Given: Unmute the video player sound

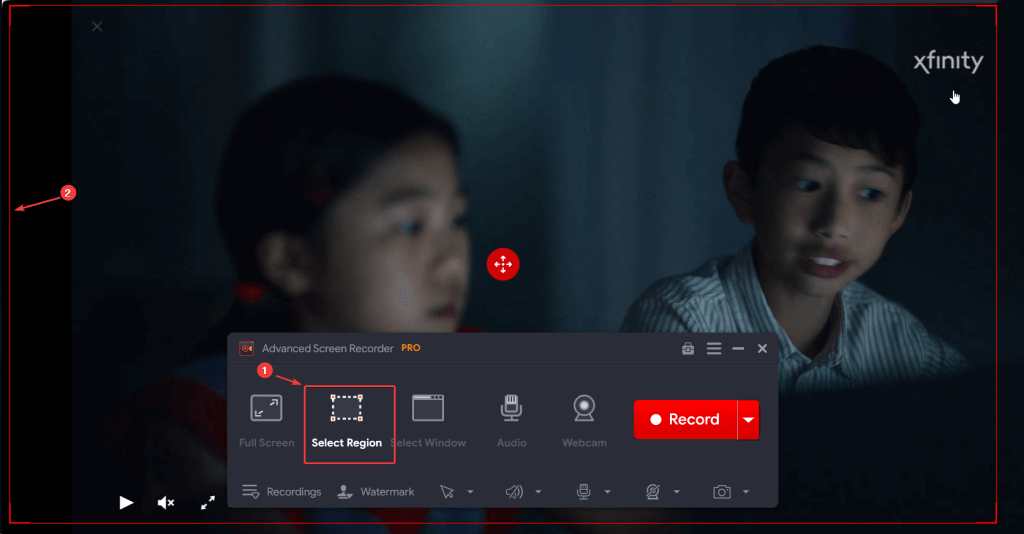Looking at the screenshot, I should coord(166,503).
